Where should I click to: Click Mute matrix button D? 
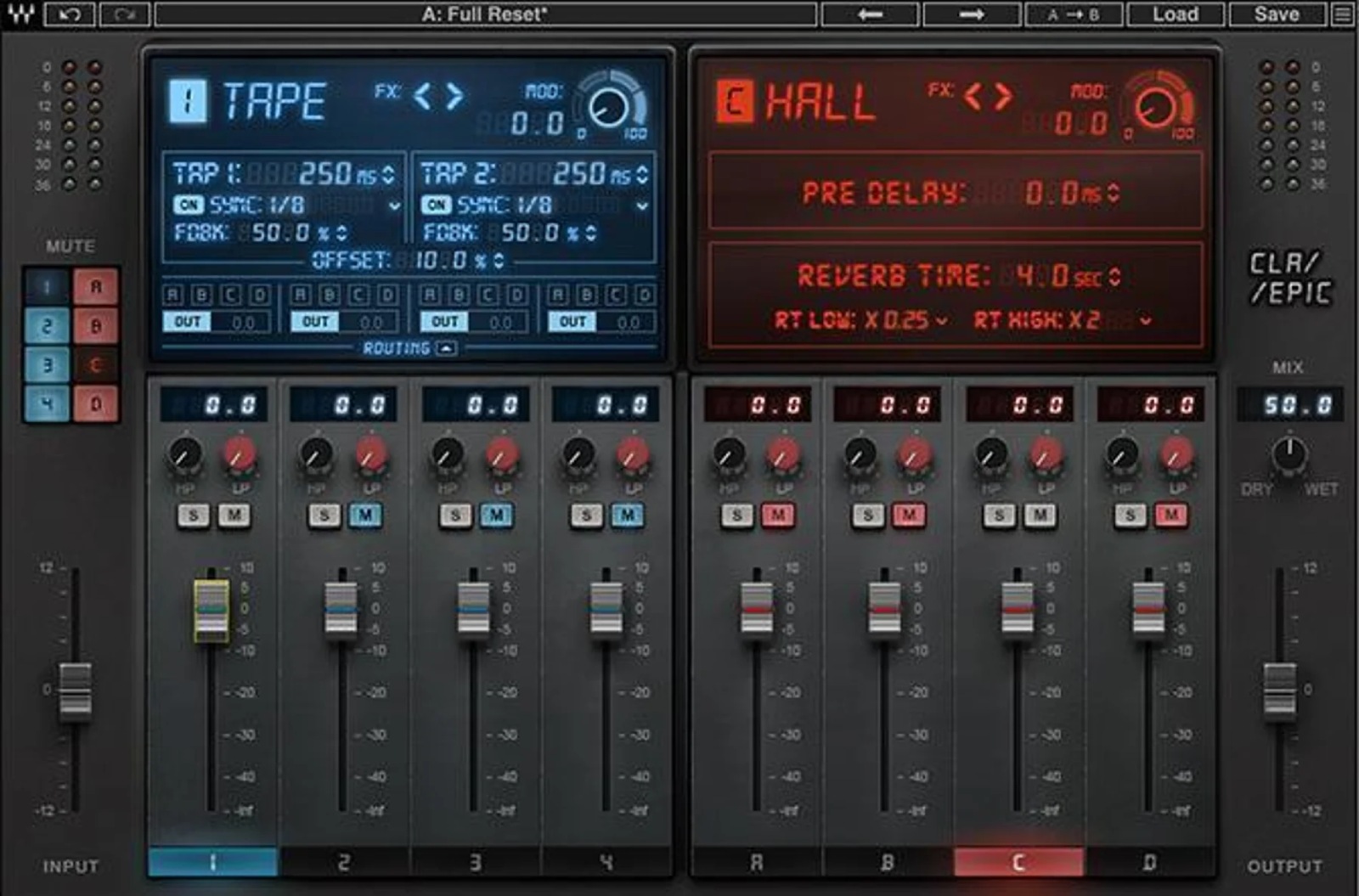click(96, 404)
